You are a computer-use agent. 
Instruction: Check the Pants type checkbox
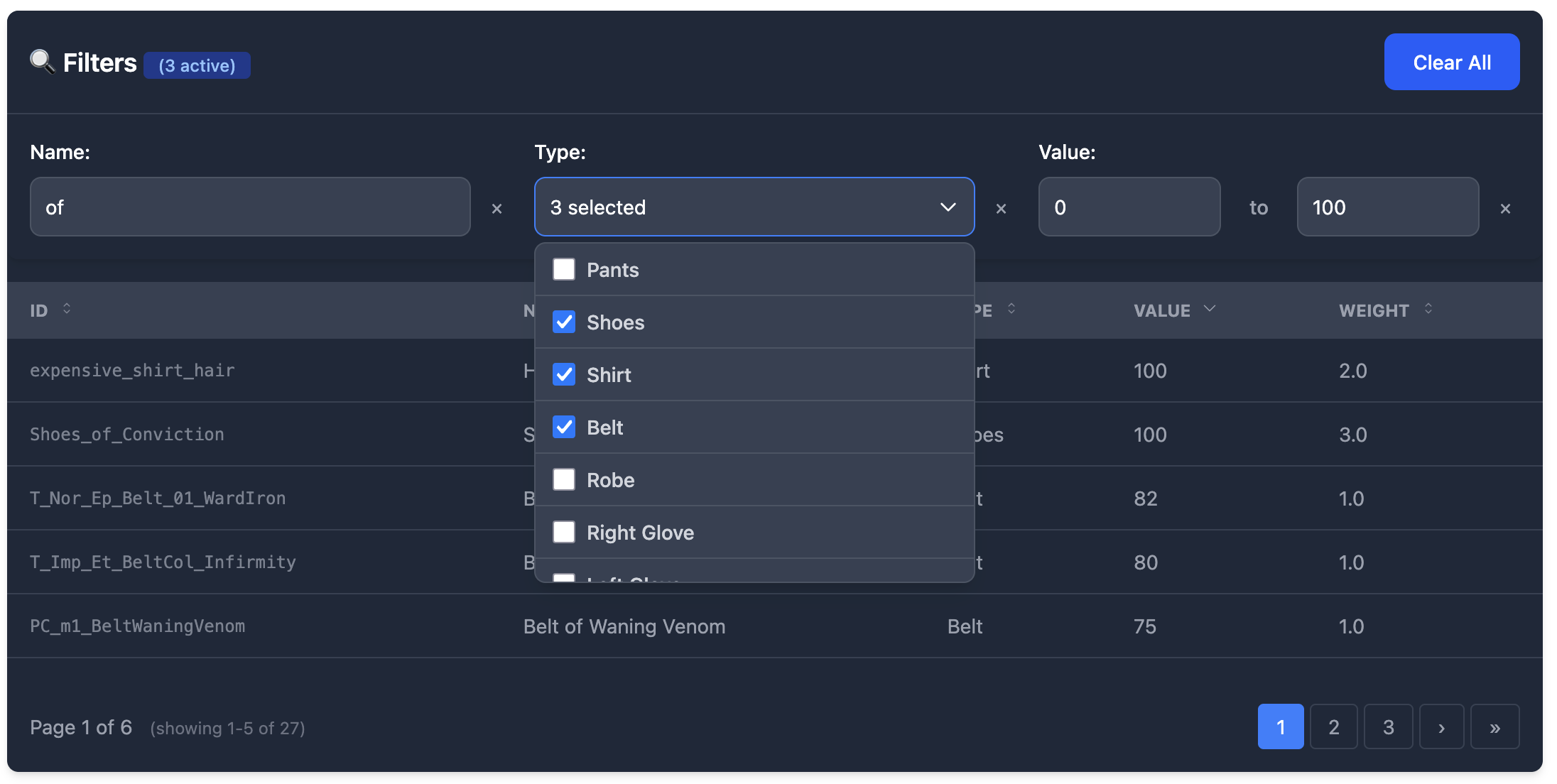pyautogui.click(x=563, y=269)
